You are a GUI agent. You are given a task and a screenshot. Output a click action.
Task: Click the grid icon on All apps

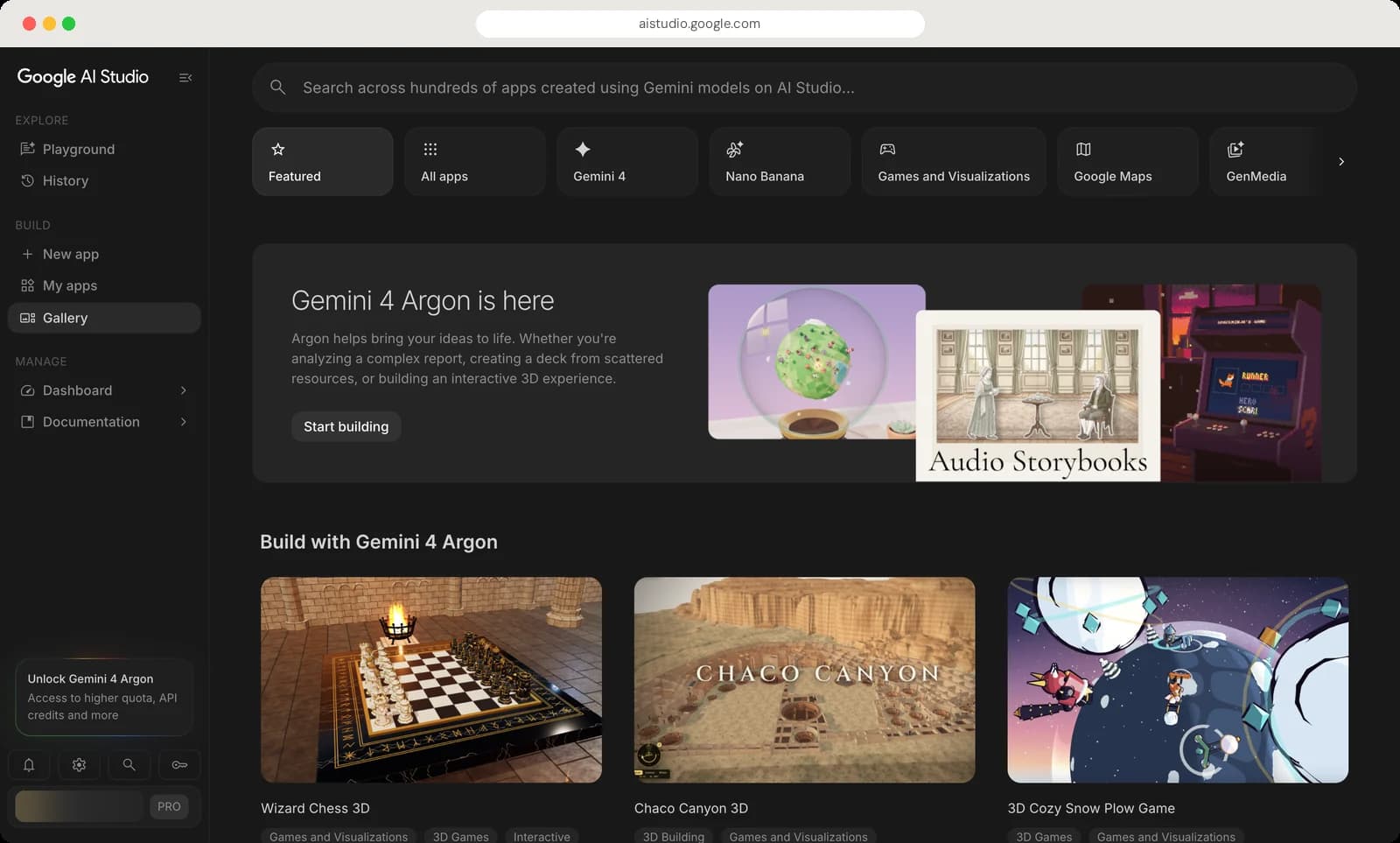click(430, 150)
